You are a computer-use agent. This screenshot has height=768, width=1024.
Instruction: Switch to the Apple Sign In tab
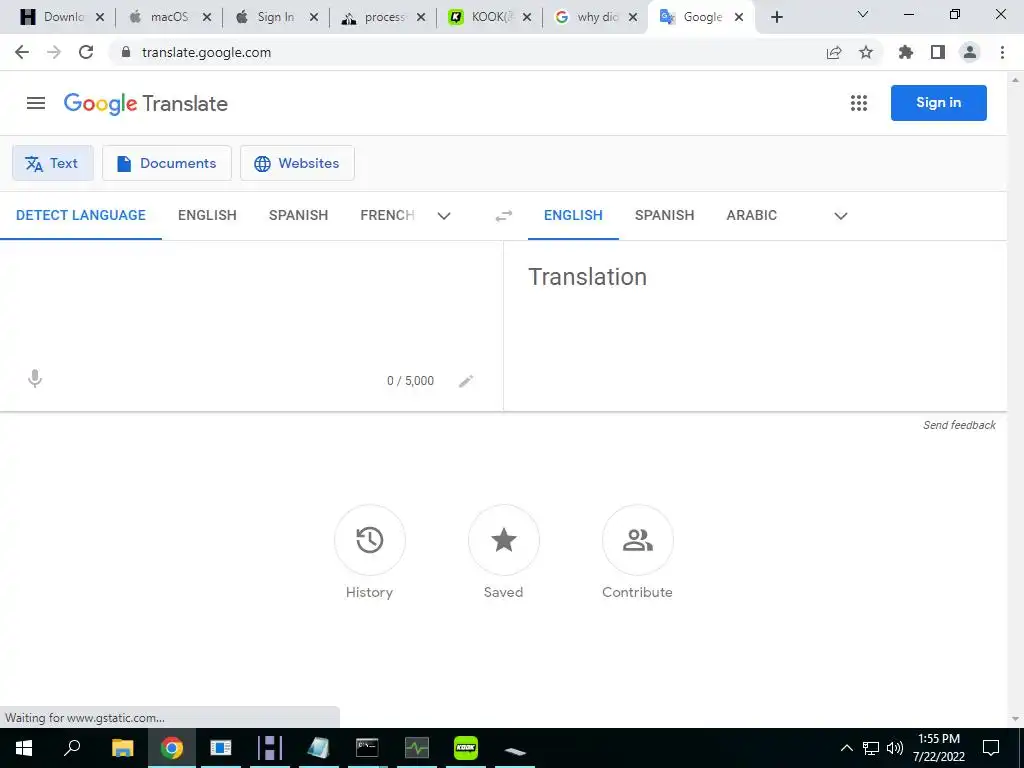(x=276, y=17)
